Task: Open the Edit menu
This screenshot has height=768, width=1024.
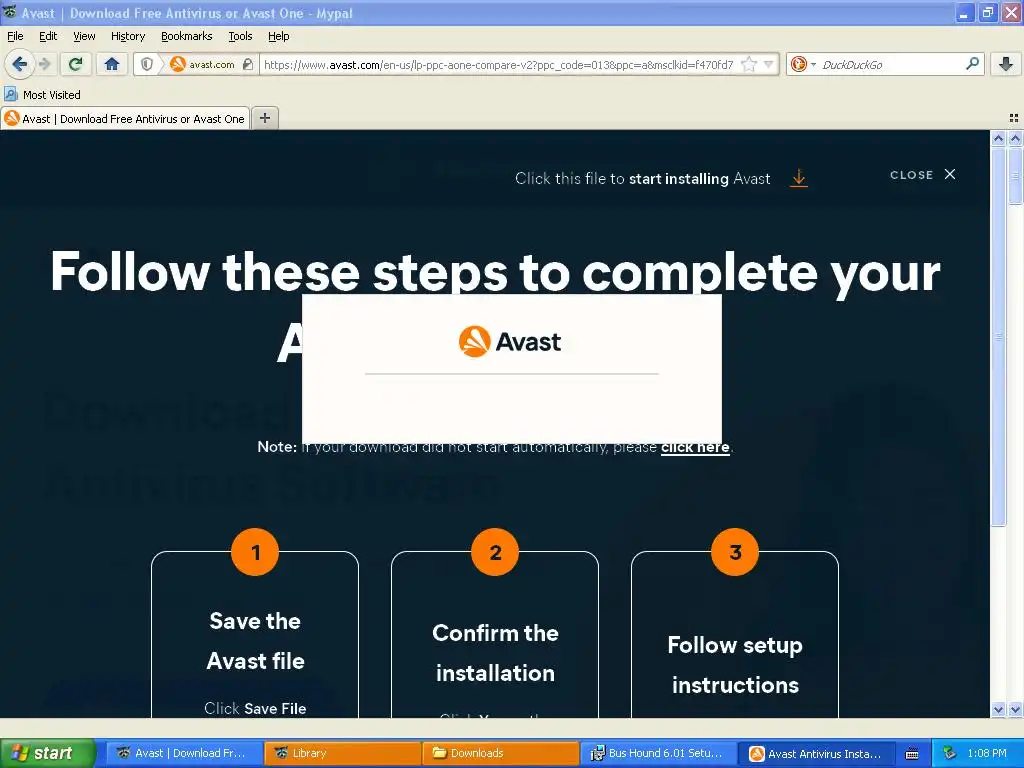Action: 48,36
